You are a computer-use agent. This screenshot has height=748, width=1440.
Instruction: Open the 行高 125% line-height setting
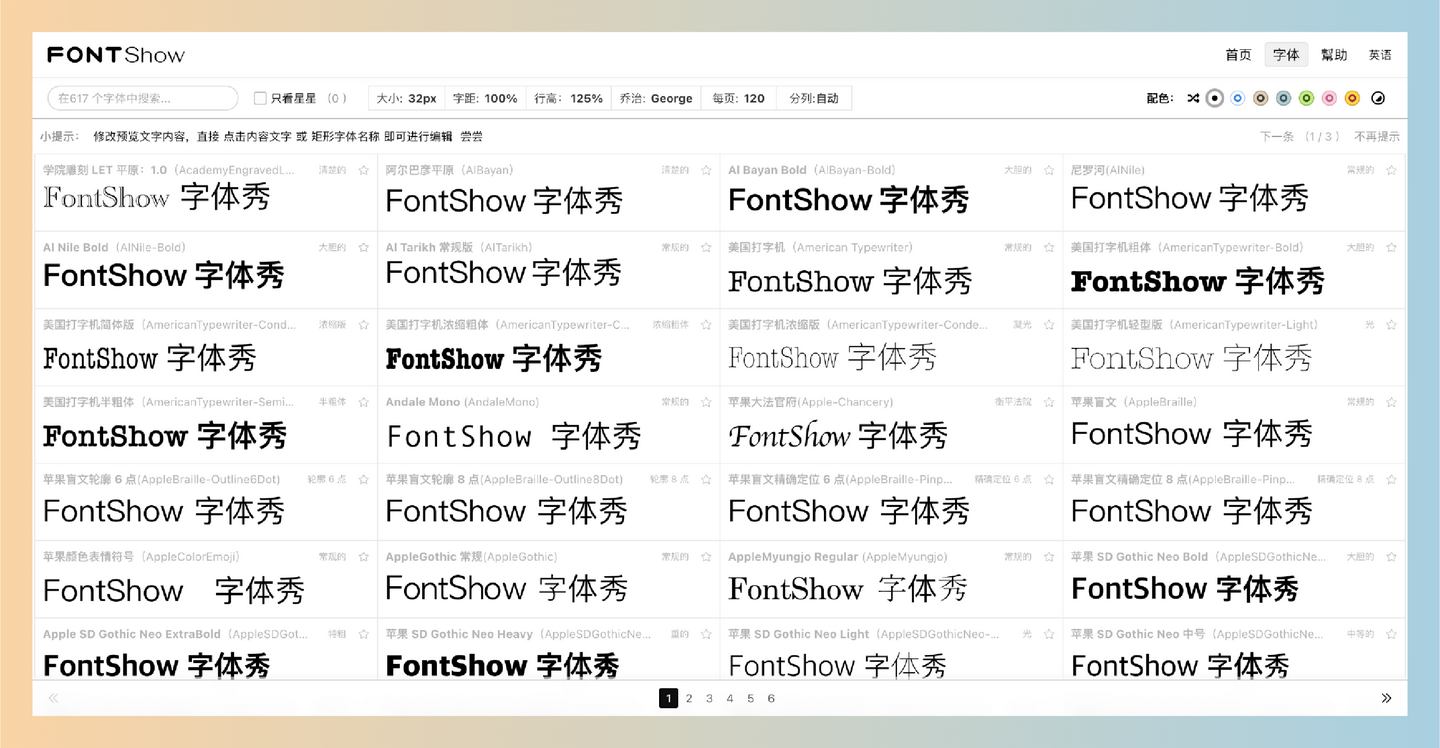point(568,98)
